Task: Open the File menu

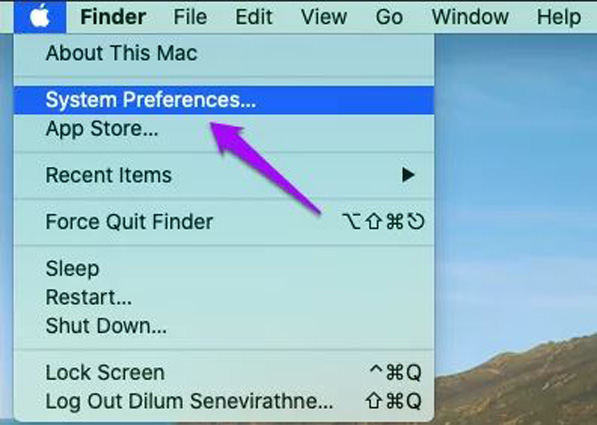Action: click(x=190, y=17)
